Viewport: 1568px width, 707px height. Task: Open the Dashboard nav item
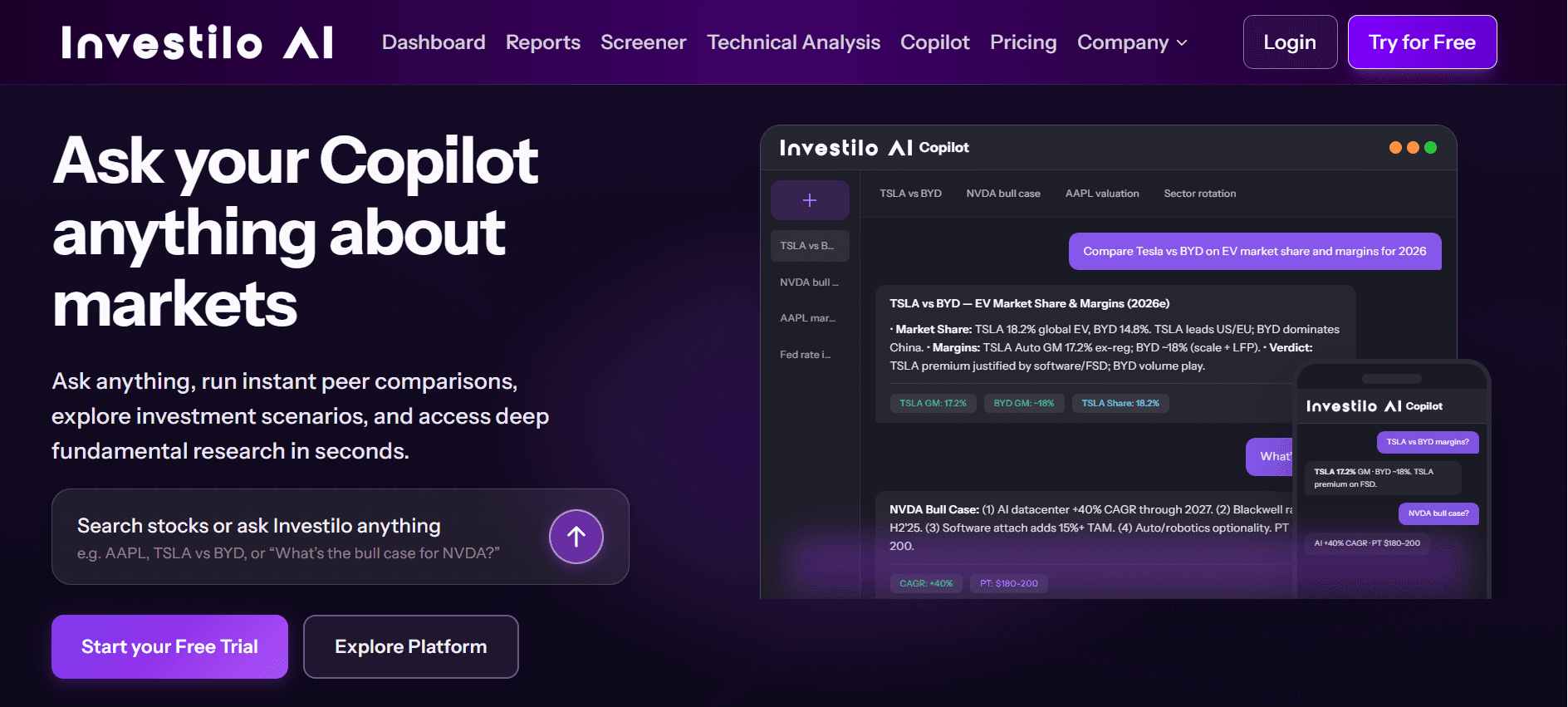pyautogui.click(x=434, y=42)
